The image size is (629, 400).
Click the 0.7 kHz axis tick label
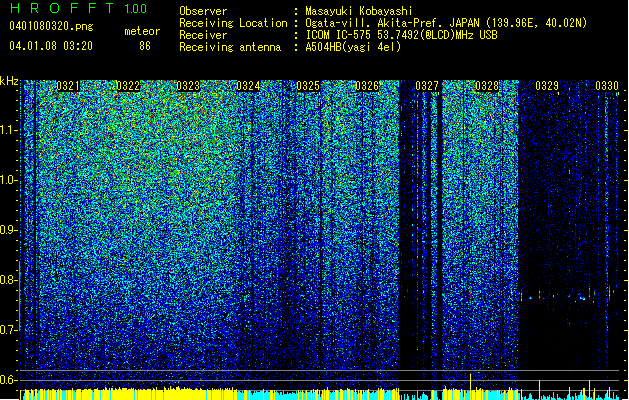tap(8, 330)
